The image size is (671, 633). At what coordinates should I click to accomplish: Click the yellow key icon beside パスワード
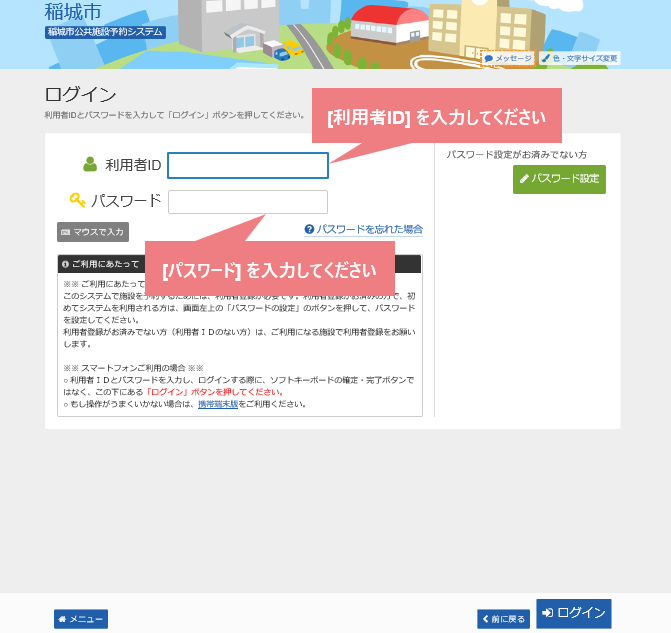click(x=77, y=200)
